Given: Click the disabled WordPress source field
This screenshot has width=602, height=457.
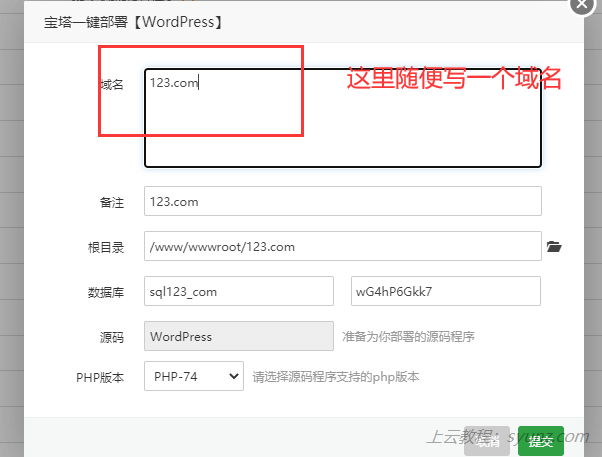Looking at the screenshot, I should tap(239, 336).
